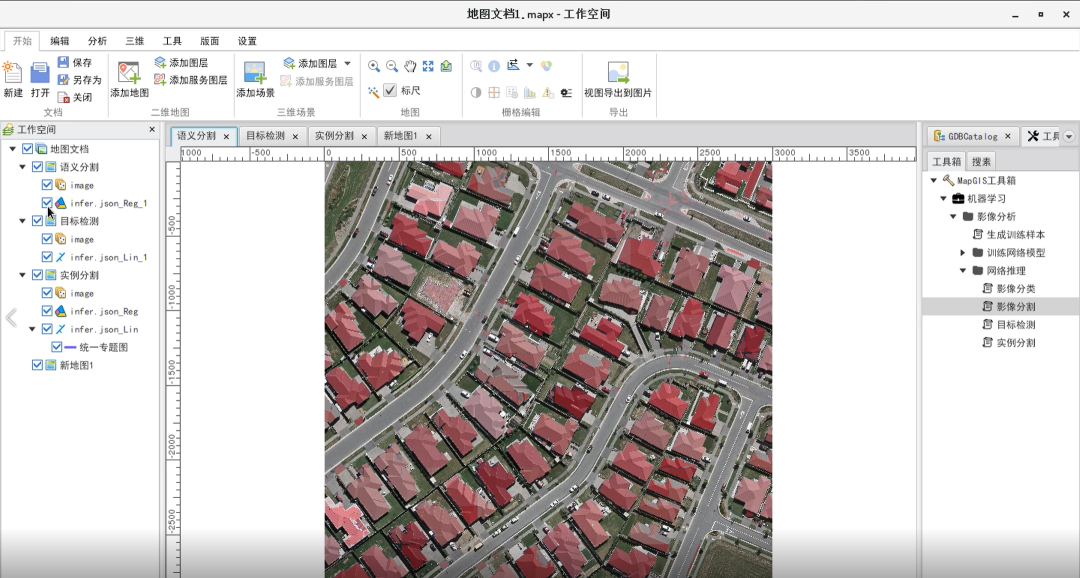Click the 新建 new document icon

[x=12, y=72]
